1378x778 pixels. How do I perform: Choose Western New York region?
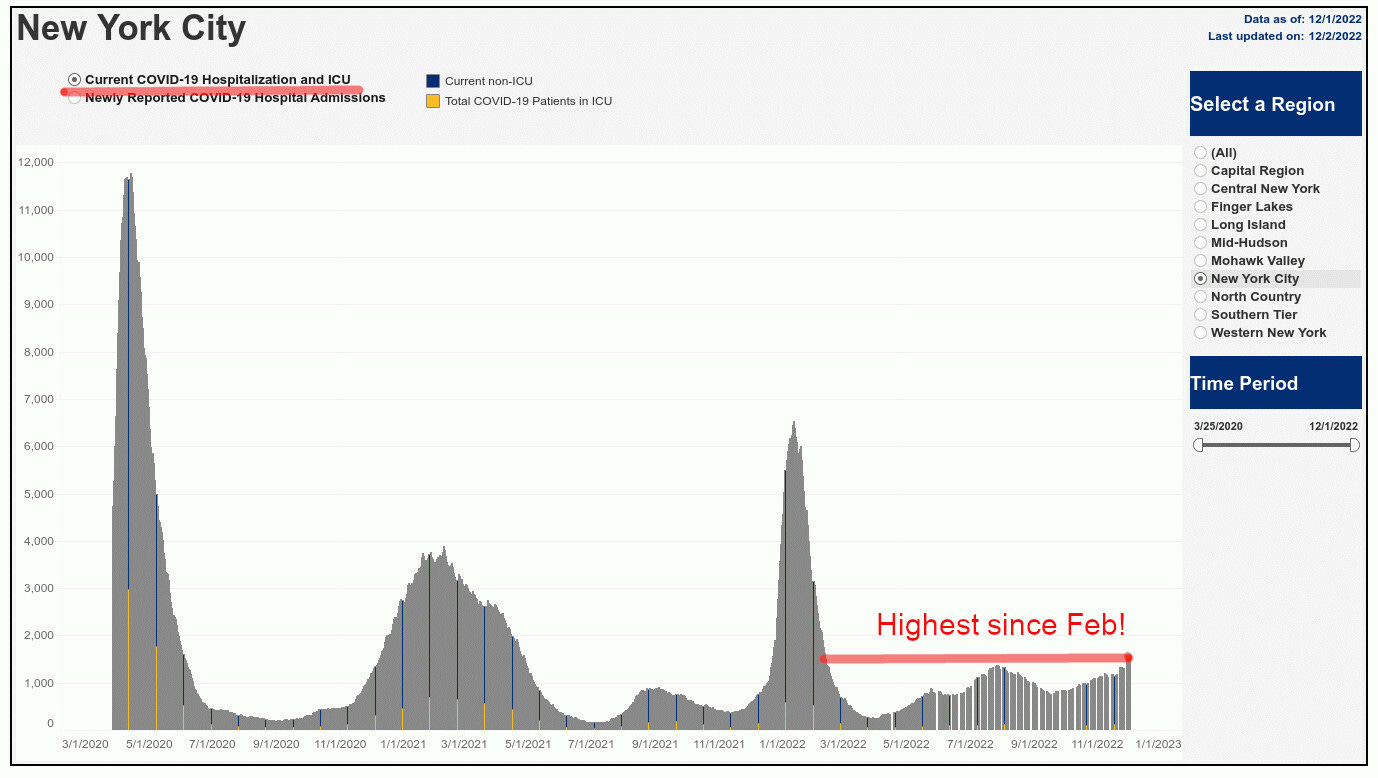tap(1200, 333)
